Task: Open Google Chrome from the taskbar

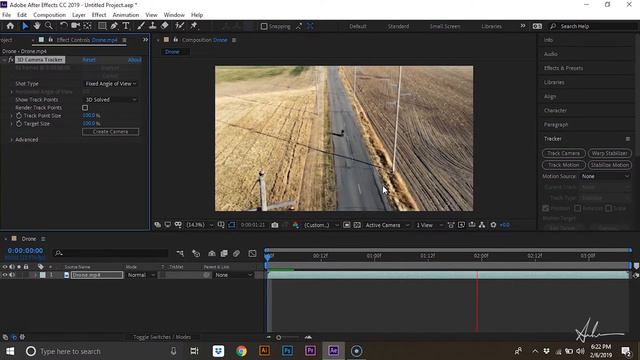Action: point(241,351)
